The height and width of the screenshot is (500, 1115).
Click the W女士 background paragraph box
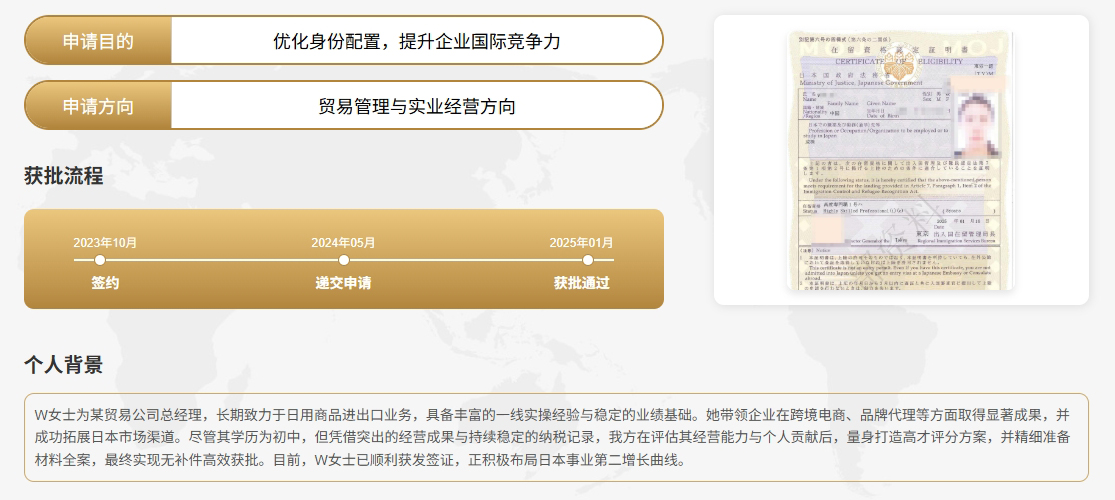(x=556, y=437)
